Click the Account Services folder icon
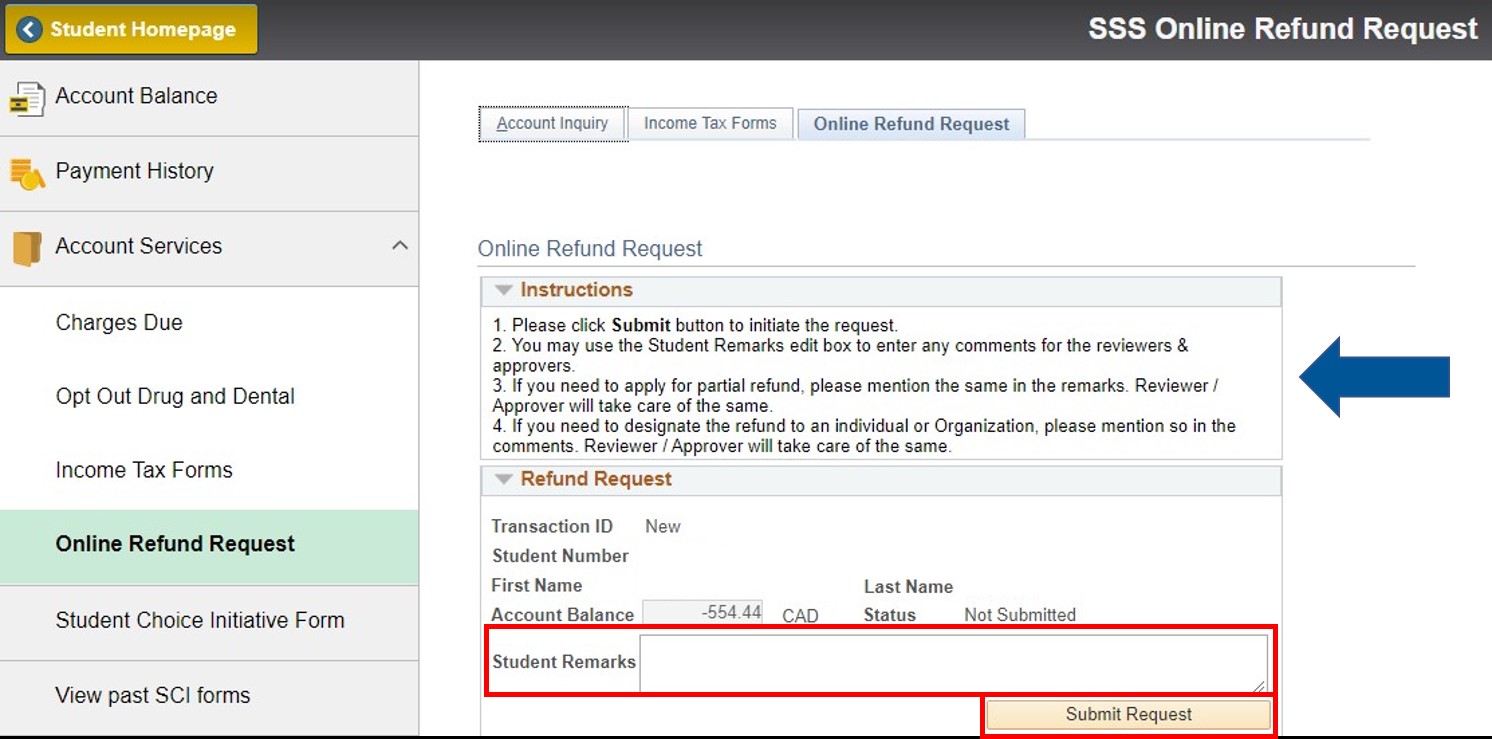Image resolution: width=1492 pixels, height=739 pixels. coord(27,248)
